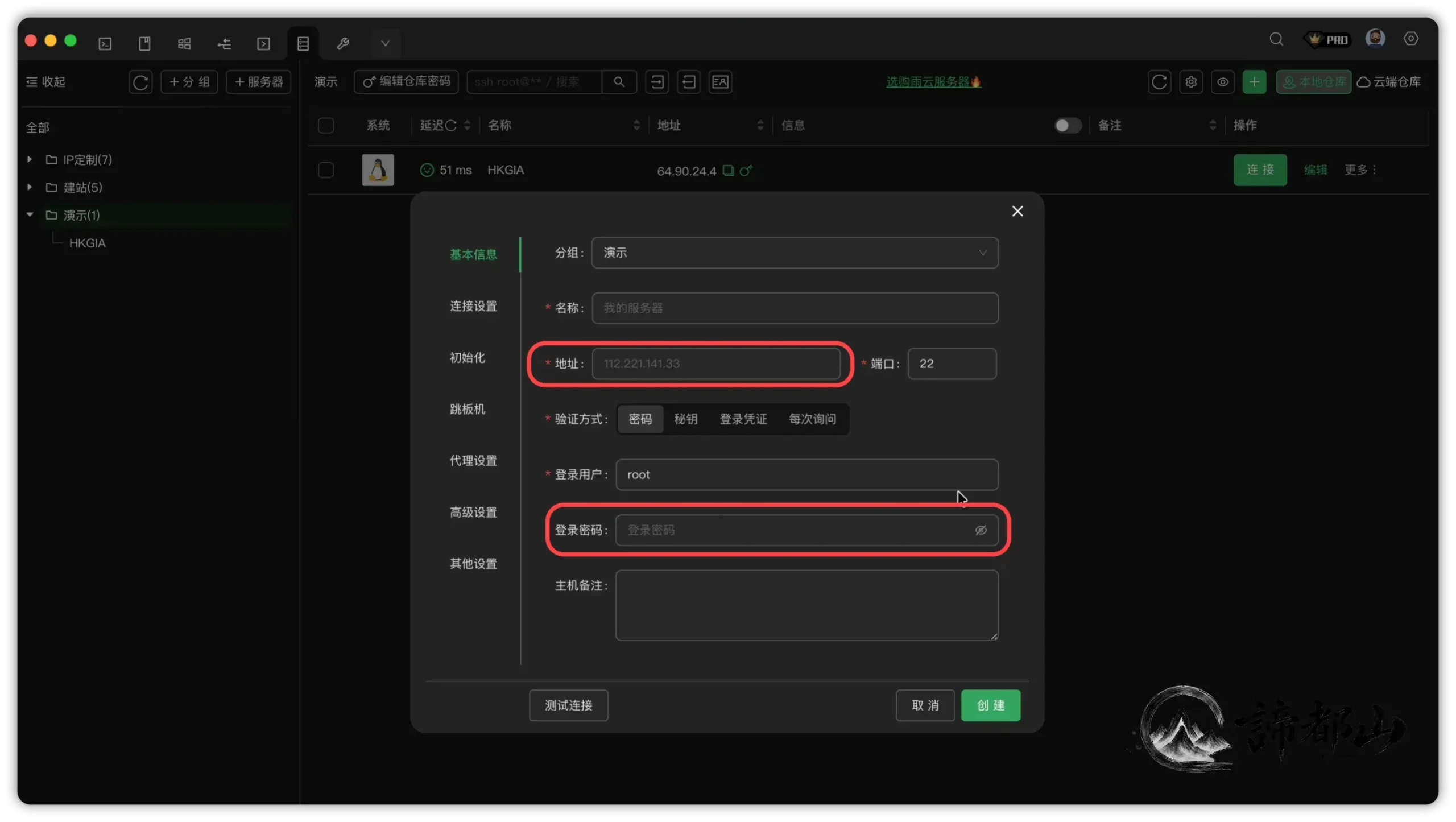
Task: Click the refresh icon beside 收起
Action: tap(140, 82)
